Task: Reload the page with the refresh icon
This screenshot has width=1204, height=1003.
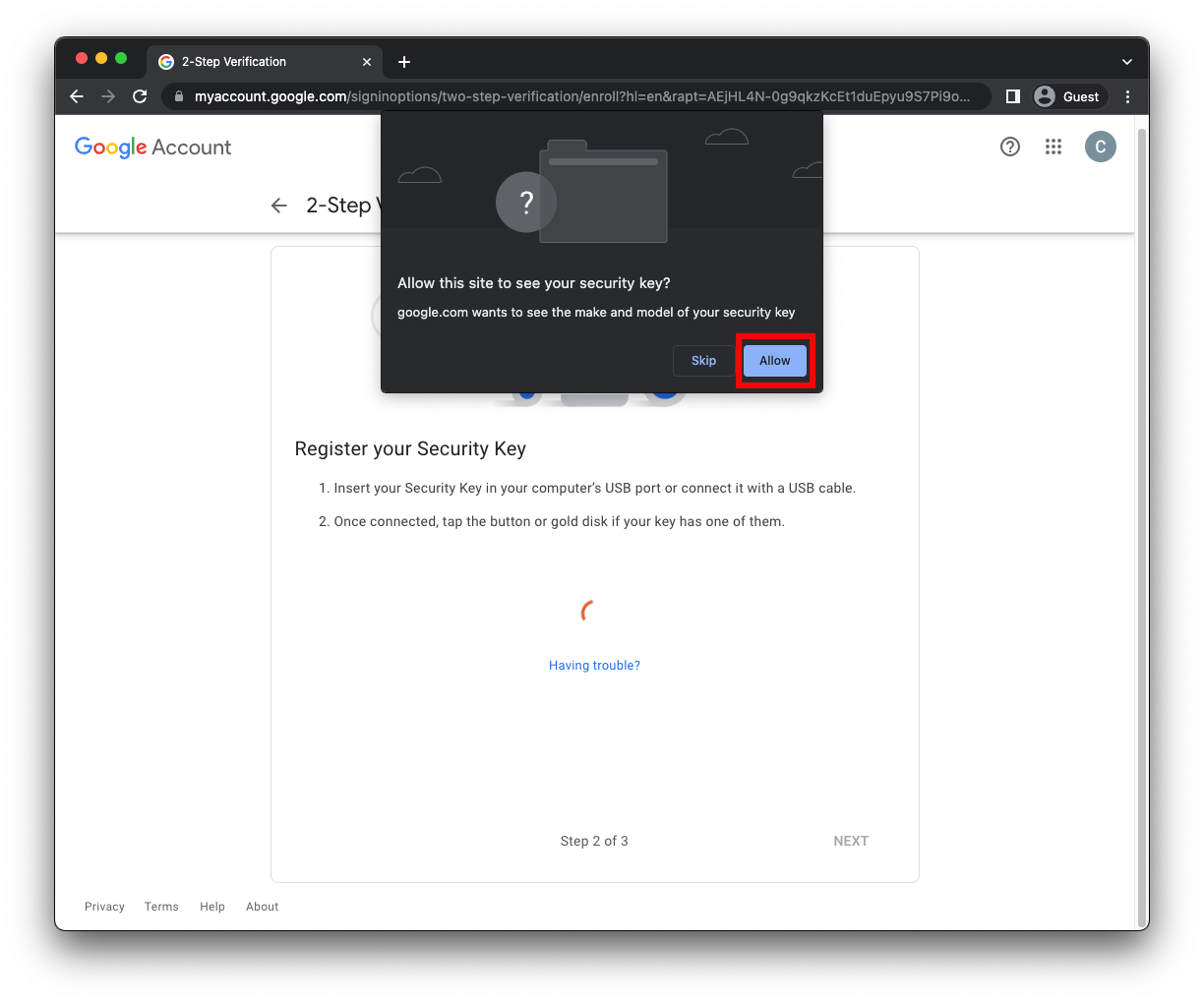Action: (140, 96)
